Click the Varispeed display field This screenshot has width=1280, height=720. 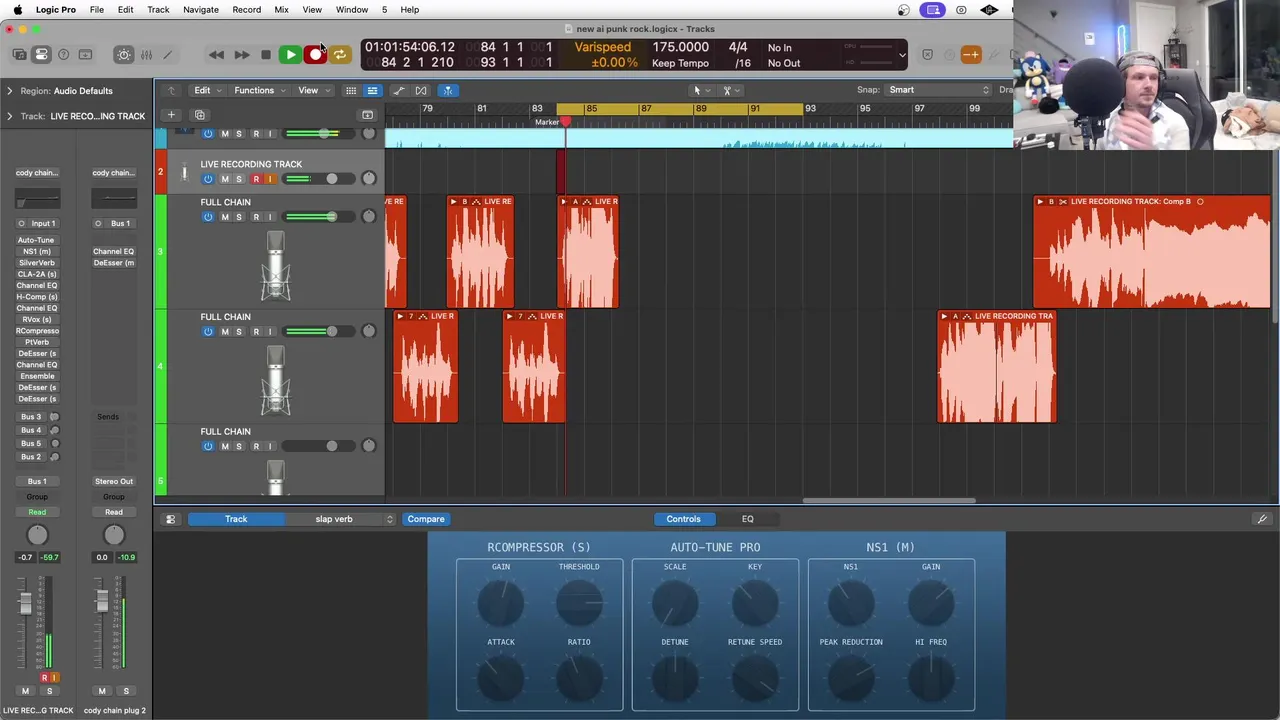[x=603, y=48]
